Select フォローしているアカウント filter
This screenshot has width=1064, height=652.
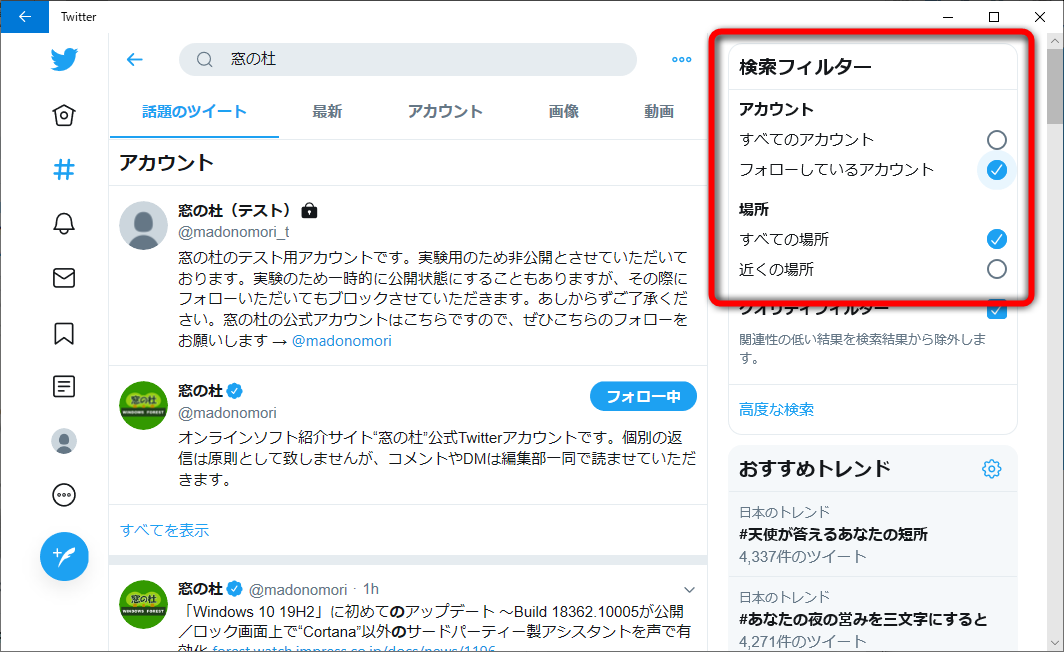click(x=996, y=170)
